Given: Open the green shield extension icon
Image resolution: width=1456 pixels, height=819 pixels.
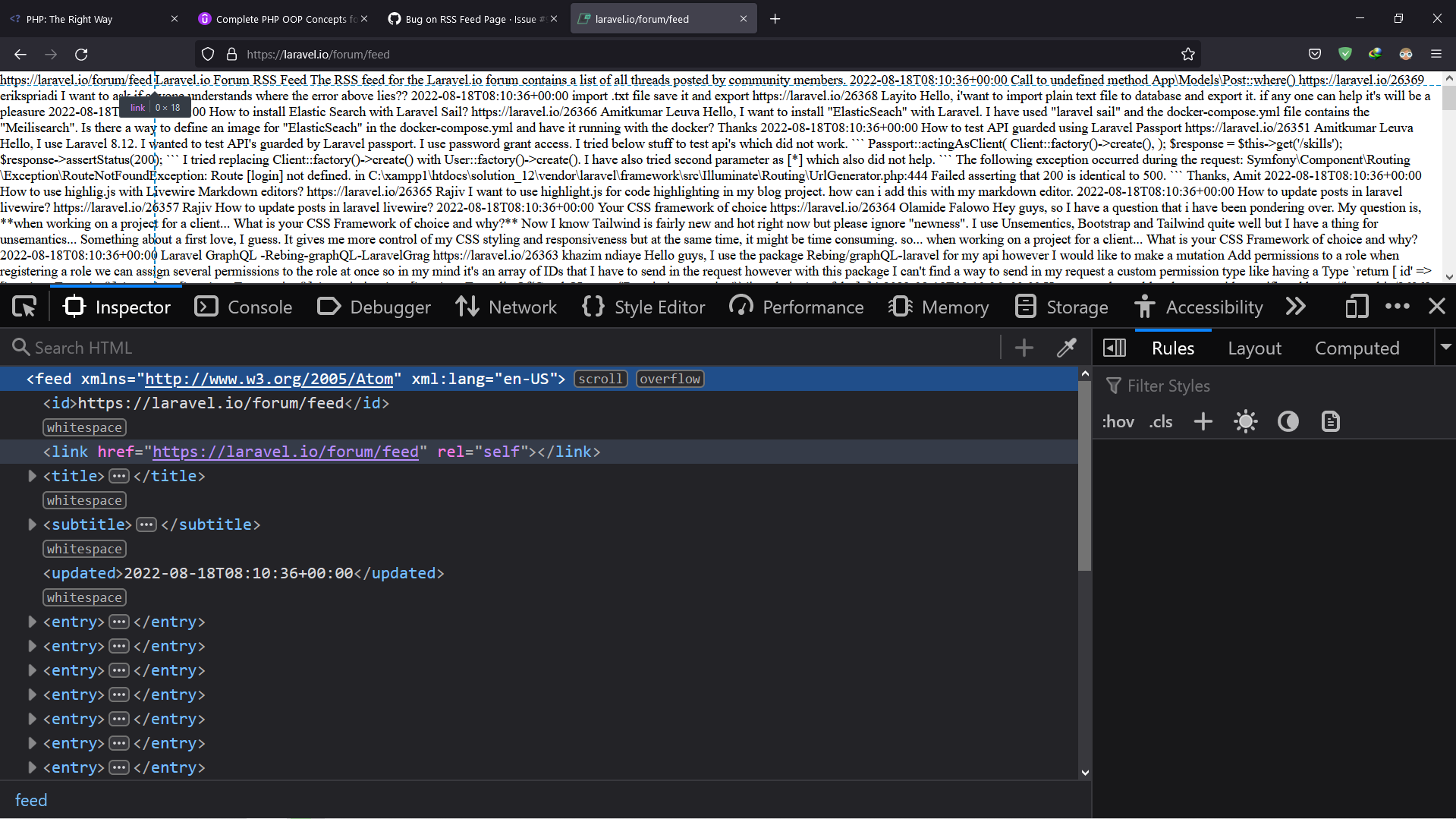Looking at the screenshot, I should 1345,54.
